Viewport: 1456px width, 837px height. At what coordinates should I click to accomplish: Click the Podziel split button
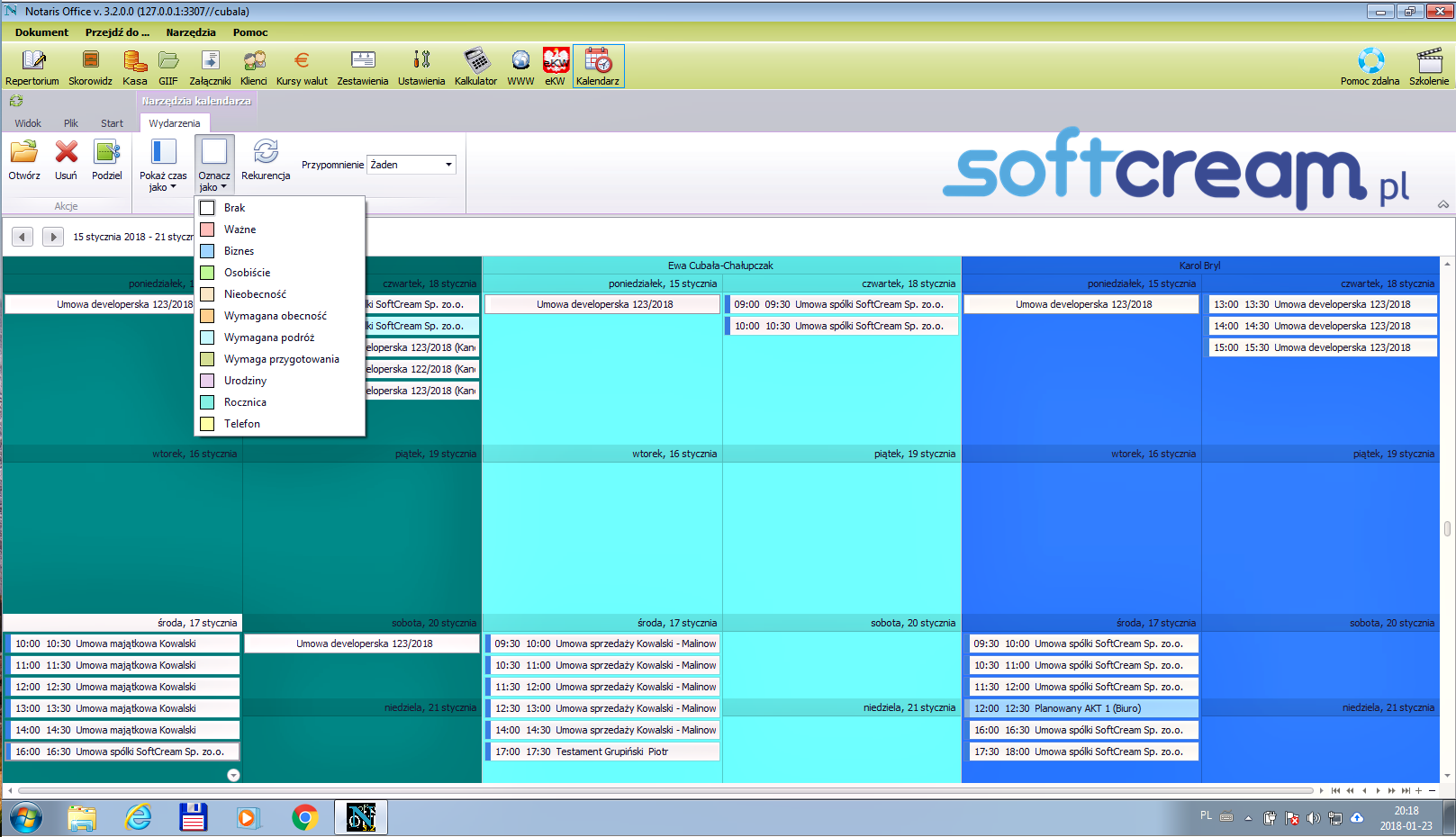pyautogui.click(x=107, y=162)
